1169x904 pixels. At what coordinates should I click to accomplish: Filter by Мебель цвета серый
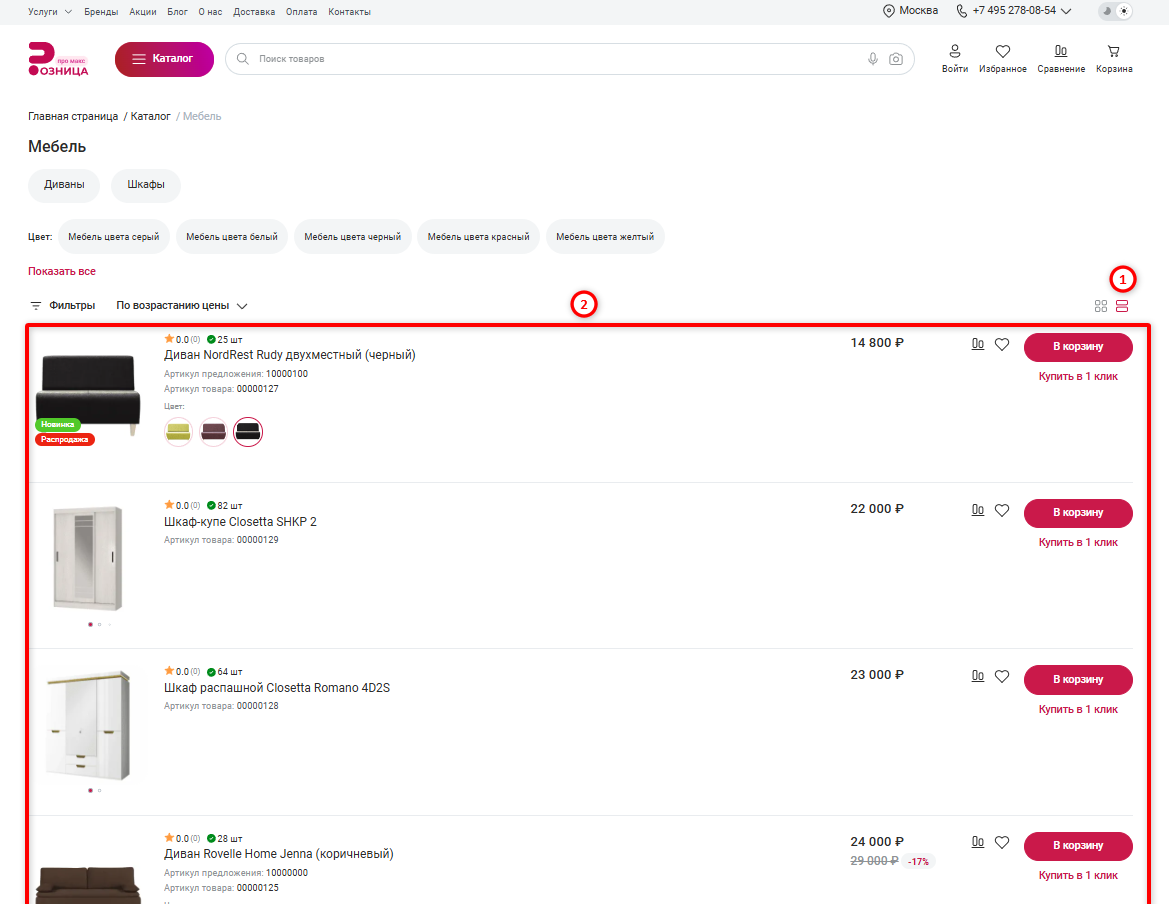pyautogui.click(x=113, y=237)
